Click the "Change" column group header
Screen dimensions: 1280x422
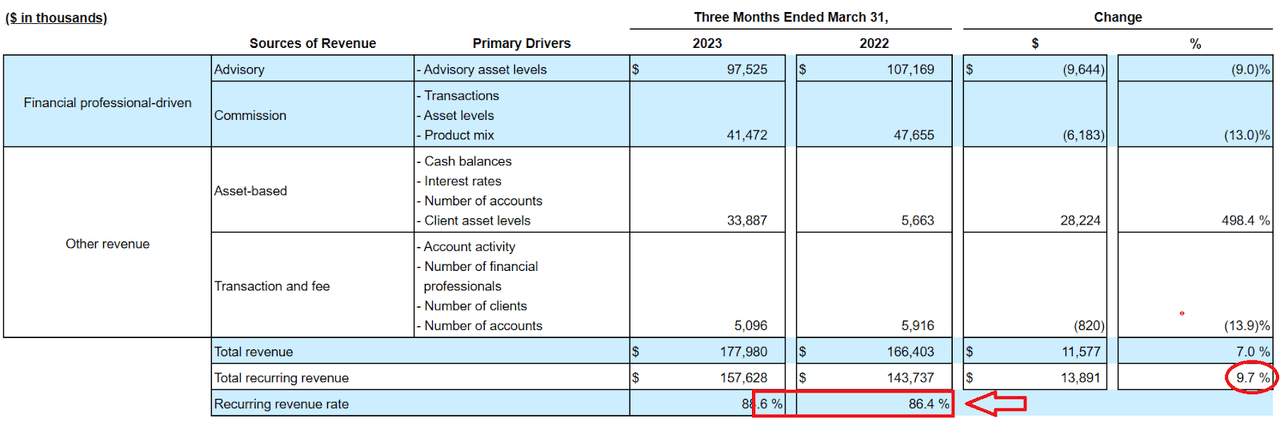coord(1118,18)
